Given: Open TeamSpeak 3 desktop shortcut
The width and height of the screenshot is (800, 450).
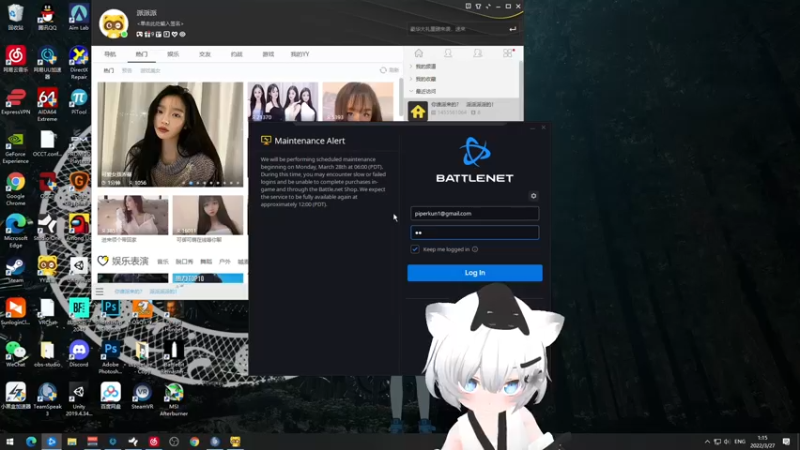Looking at the screenshot, I should [x=47, y=399].
